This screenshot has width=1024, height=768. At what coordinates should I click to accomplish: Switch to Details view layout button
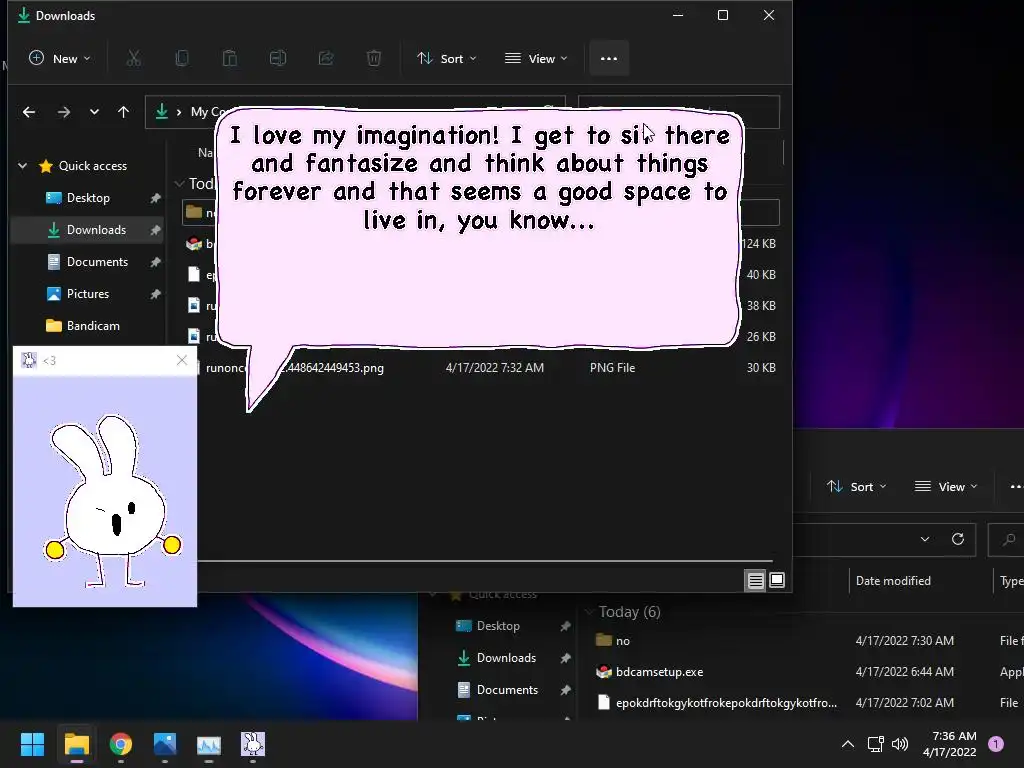[756, 580]
